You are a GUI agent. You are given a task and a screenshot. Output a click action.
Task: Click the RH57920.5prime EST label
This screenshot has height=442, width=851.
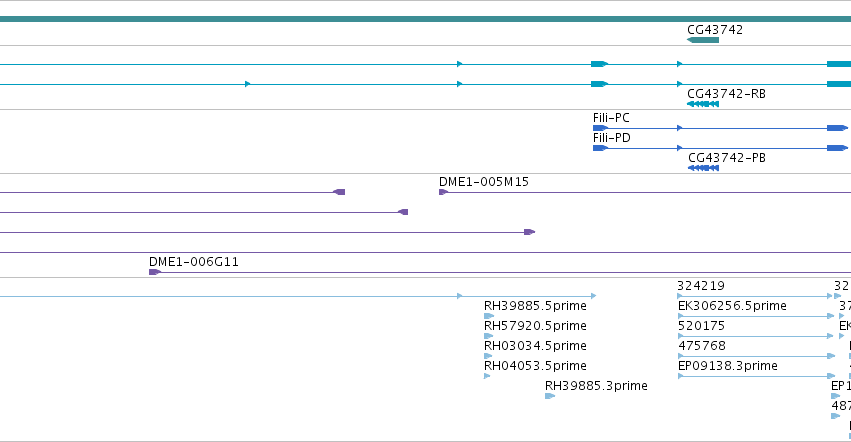(535, 326)
